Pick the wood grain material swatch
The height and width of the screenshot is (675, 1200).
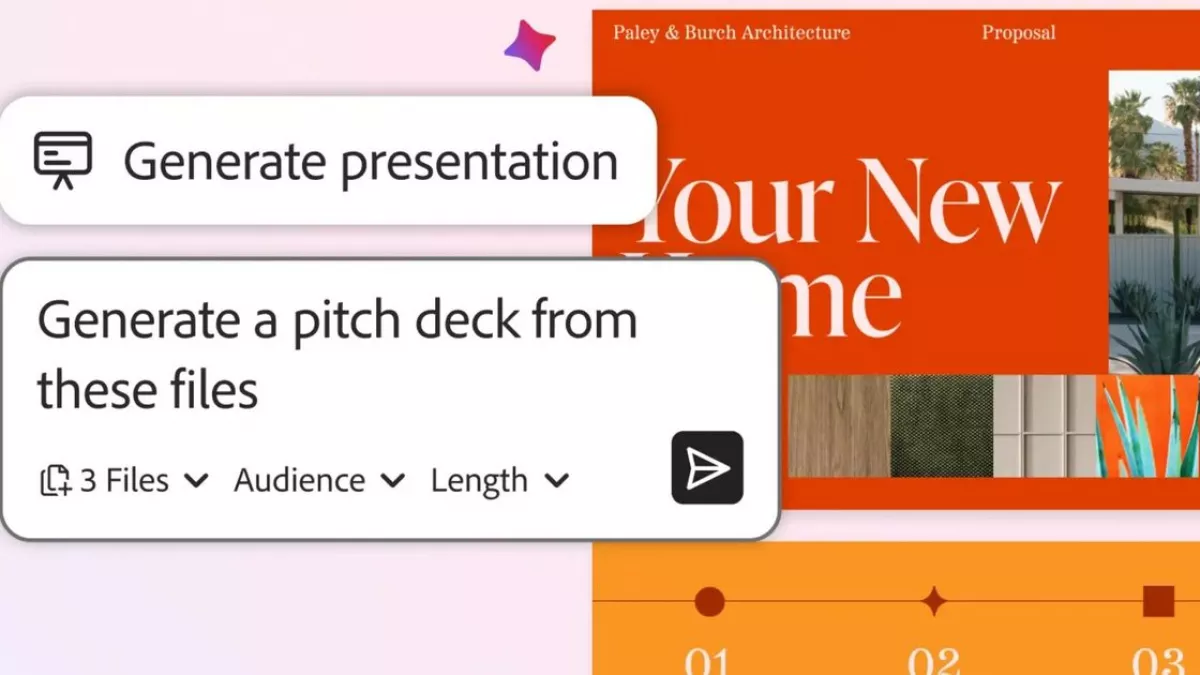pyautogui.click(x=838, y=426)
